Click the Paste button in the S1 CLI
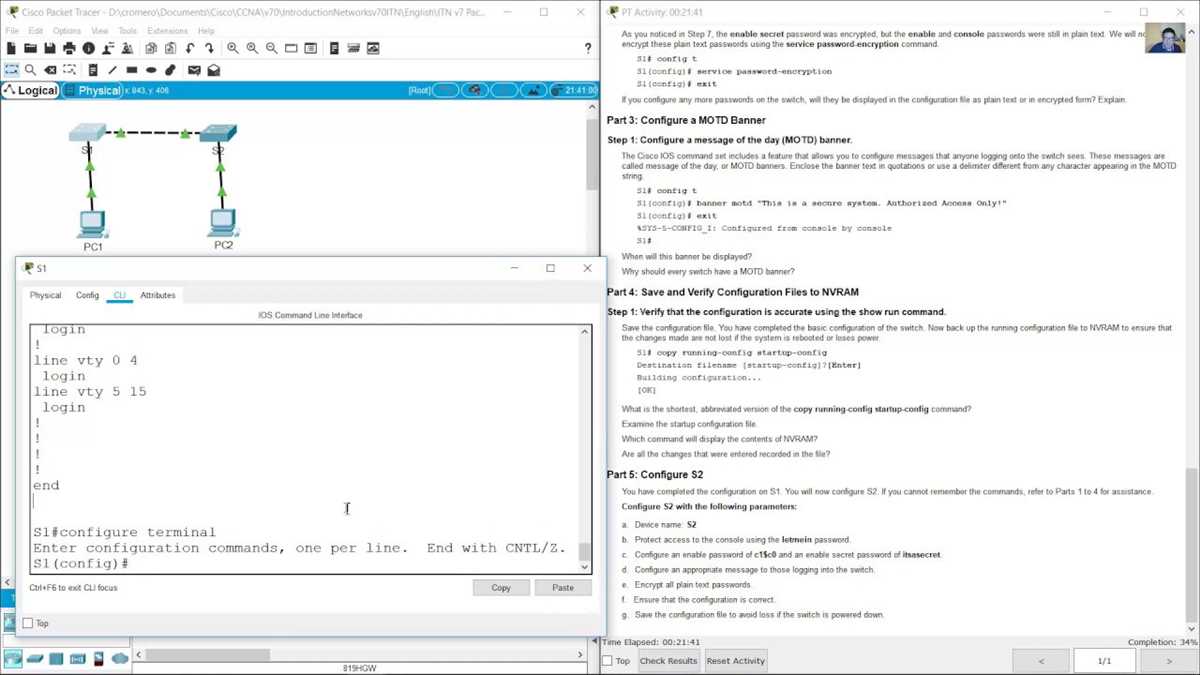Image resolution: width=1200 pixels, height=675 pixels. click(563, 588)
